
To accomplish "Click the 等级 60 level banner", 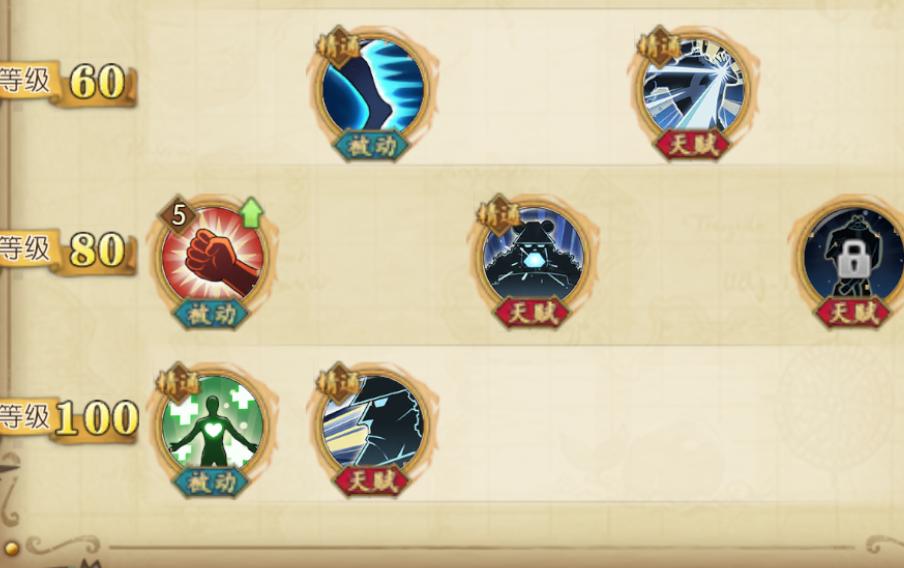I will (x=66, y=82).
